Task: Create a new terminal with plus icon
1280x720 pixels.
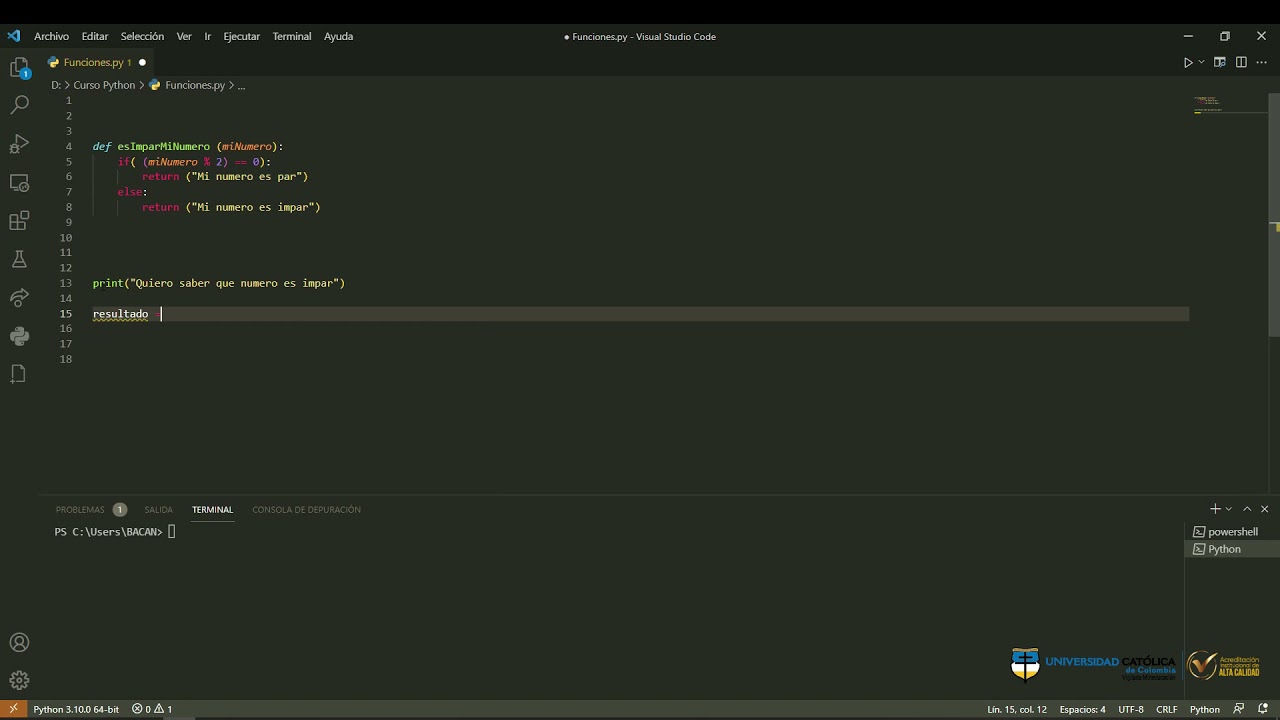Action: click(x=1215, y=509)
